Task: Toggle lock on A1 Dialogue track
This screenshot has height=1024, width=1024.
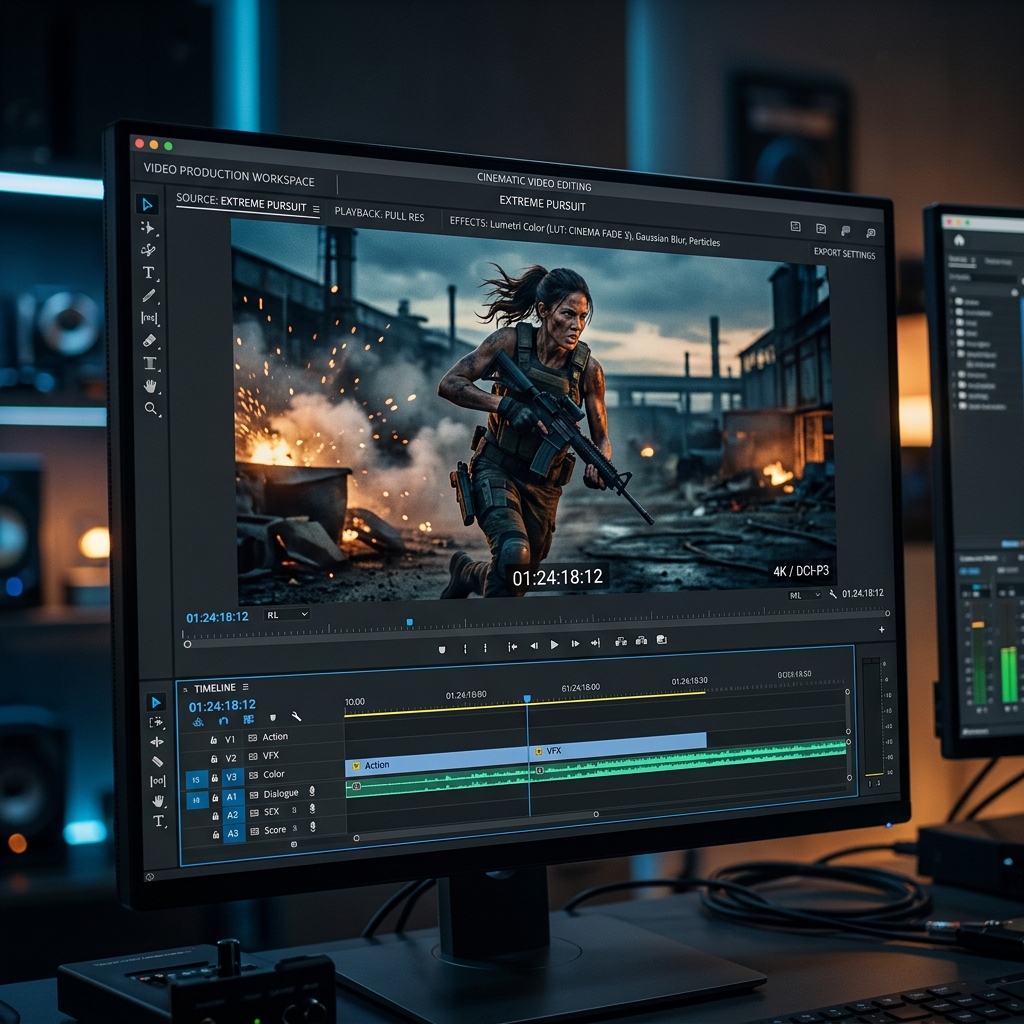Action: pos(215,797)
